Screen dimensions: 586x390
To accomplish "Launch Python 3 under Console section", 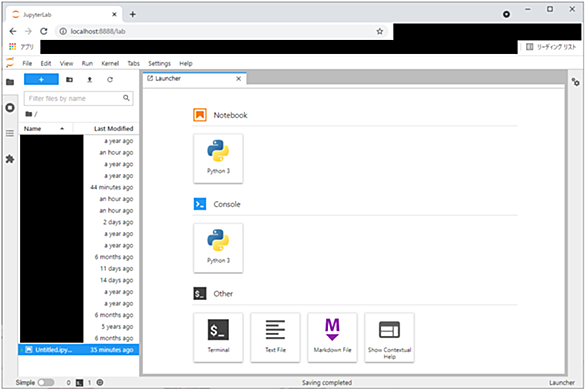I will (218, 248).
